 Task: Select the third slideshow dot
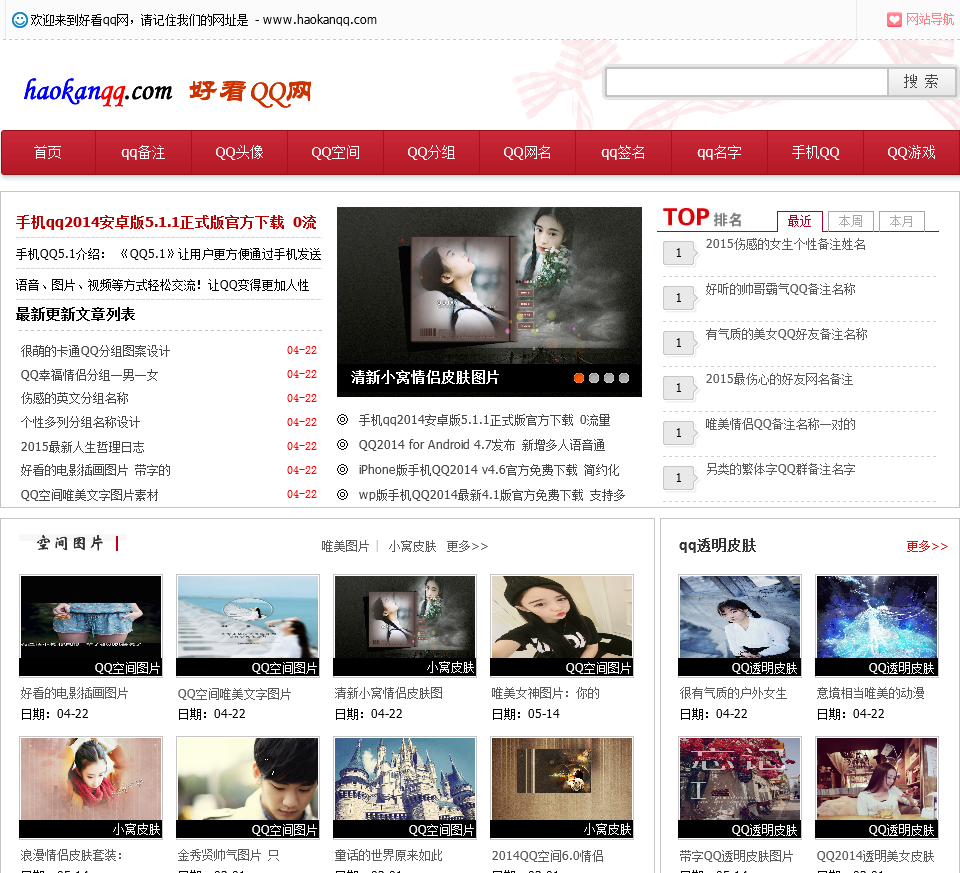pyautogui.click(x=609, y=378)
